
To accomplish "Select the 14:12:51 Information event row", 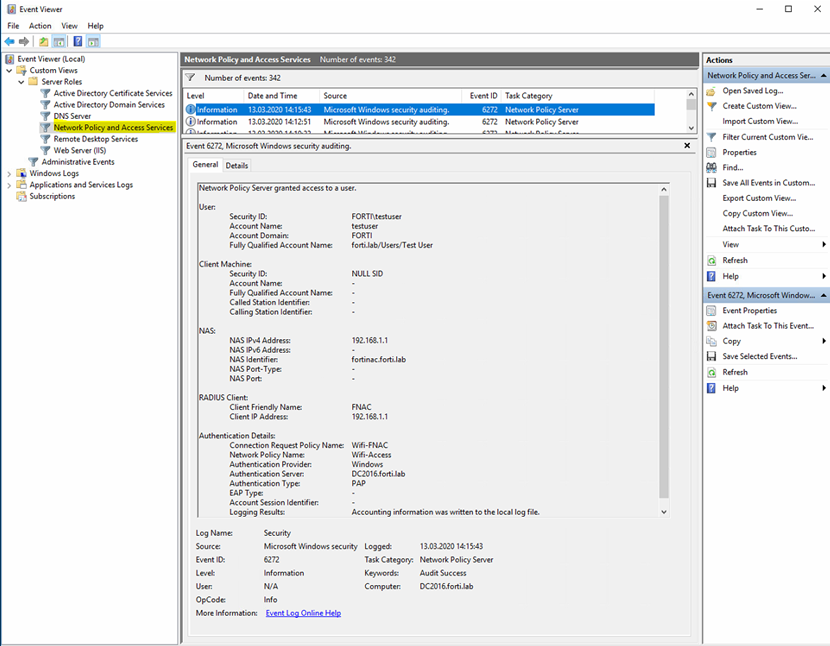I will [420, 122].
